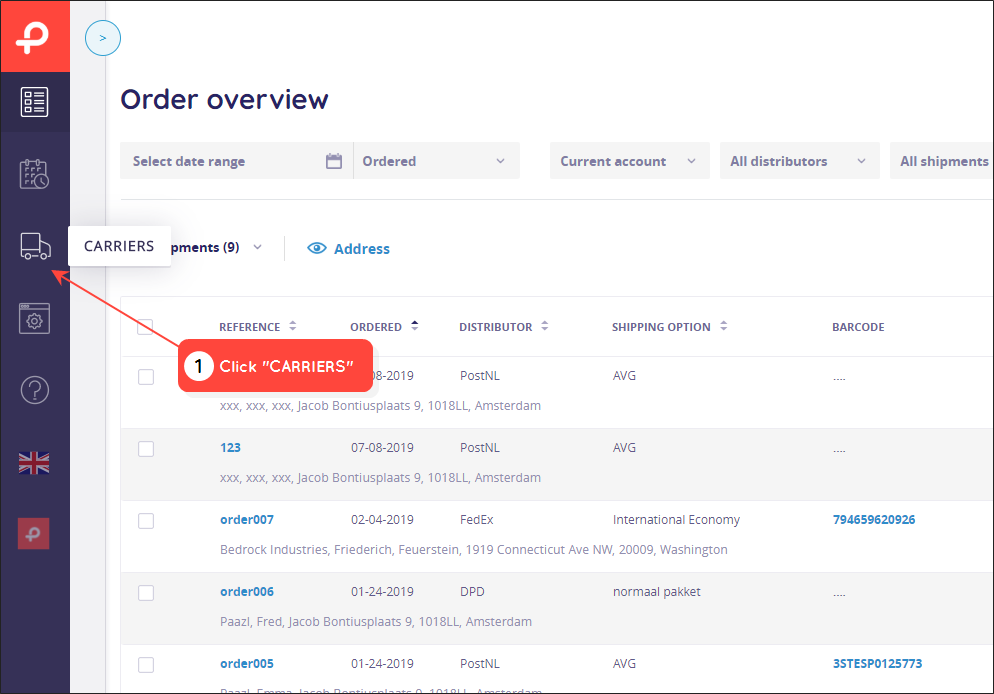The height and width of the screenshot is (694, 994).
Task: Open the Ordered status dropdown
Action: (437, 161)
